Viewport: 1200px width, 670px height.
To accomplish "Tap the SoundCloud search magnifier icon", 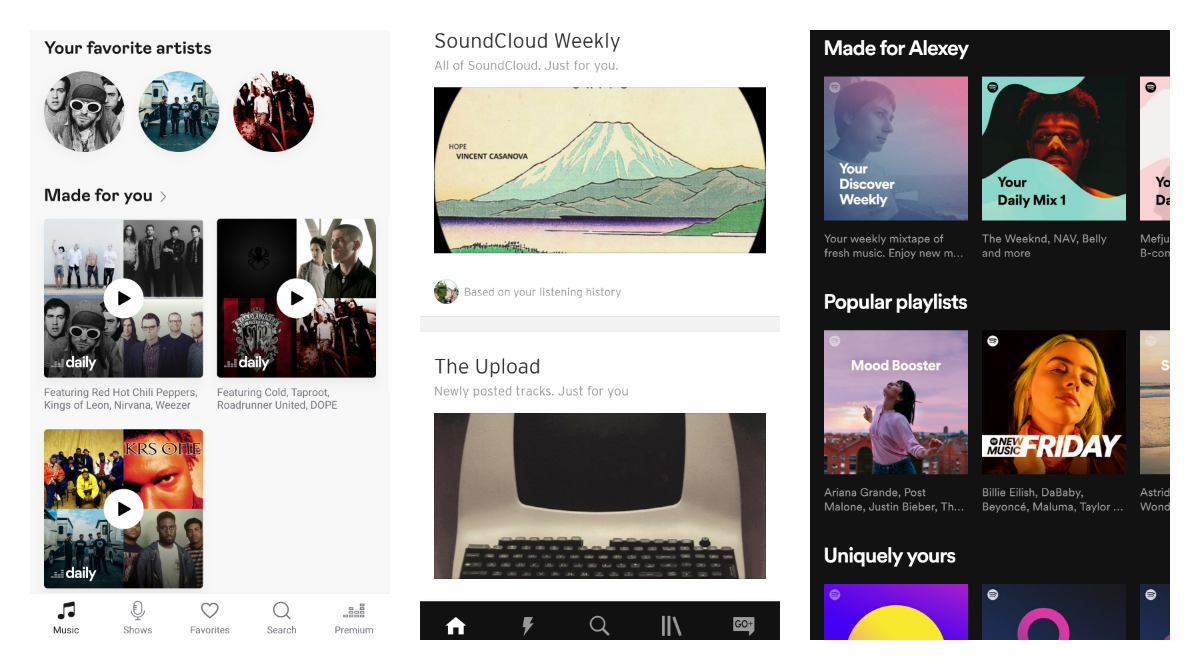I will [x=599, y=626].
